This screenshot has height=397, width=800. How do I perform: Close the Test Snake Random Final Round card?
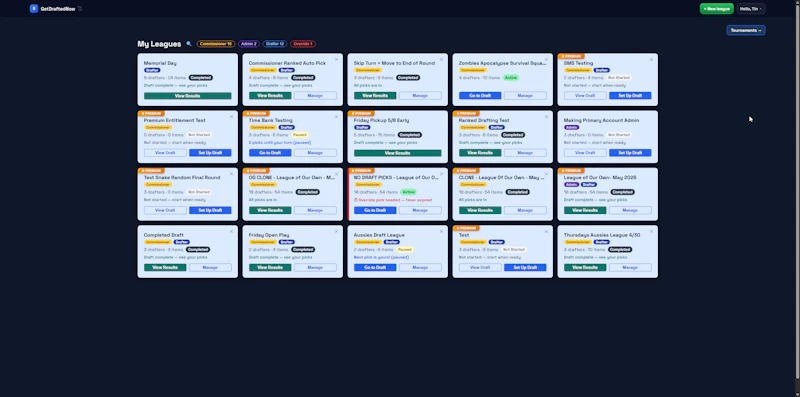tap(231, 174)
